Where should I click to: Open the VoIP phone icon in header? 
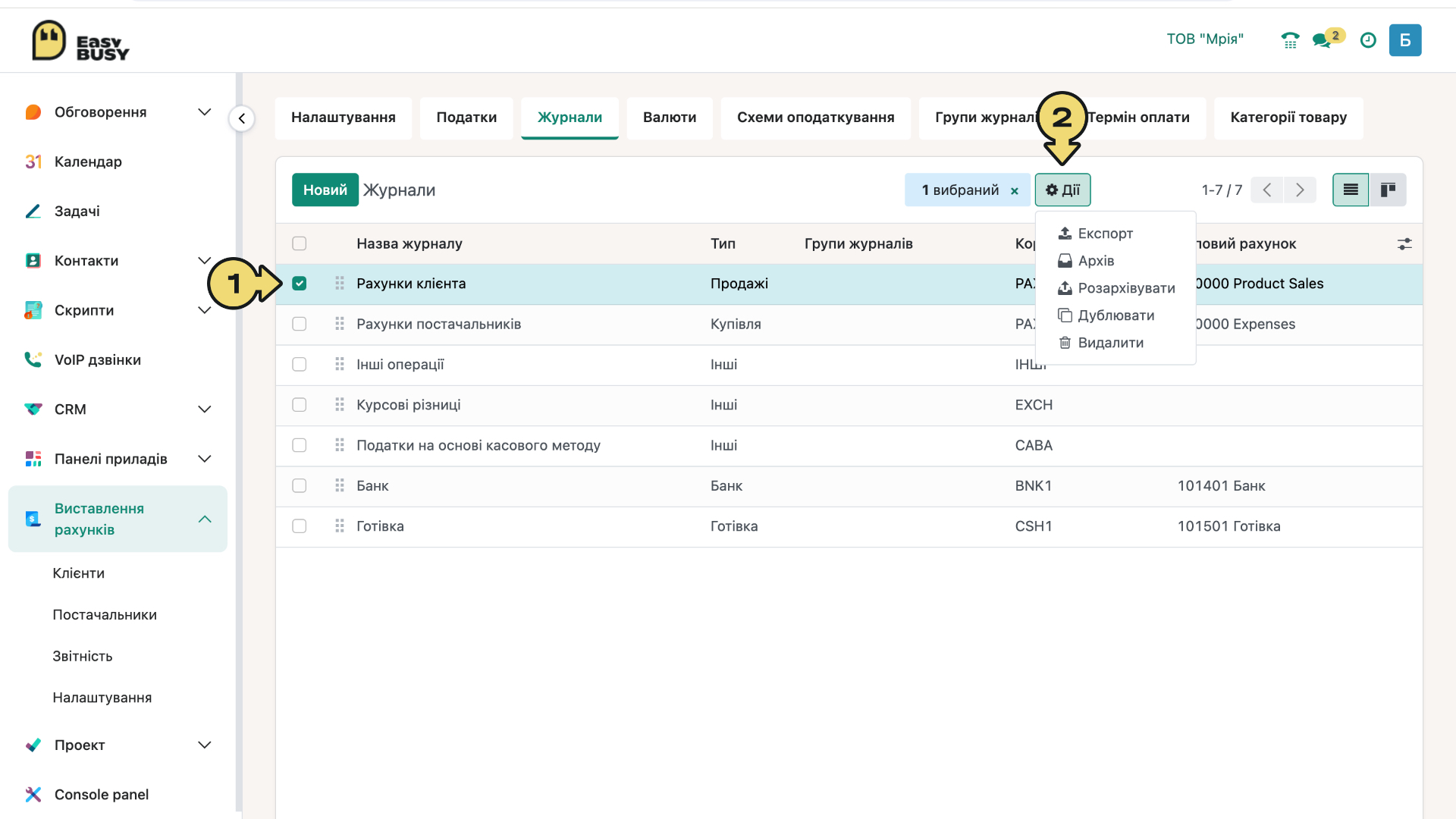[1290, 40]
